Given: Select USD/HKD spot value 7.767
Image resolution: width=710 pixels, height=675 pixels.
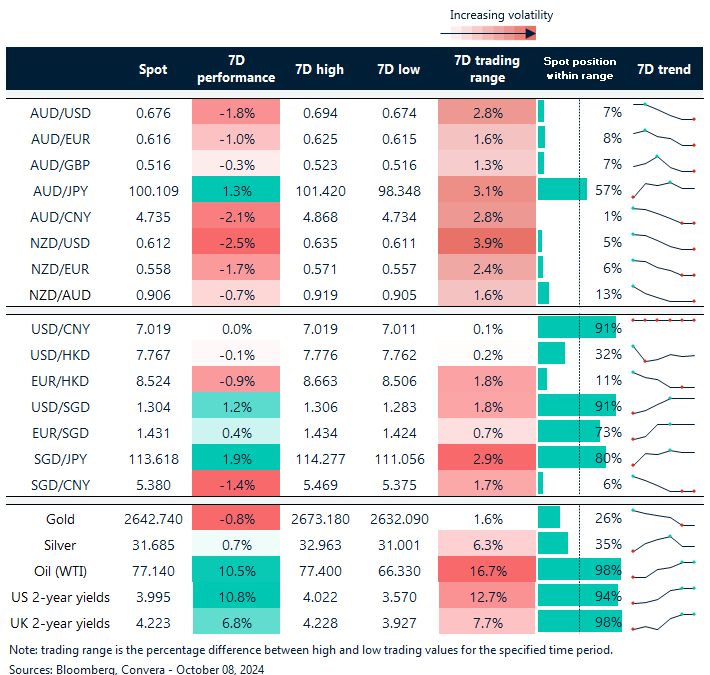Looking at the screenshot, I should [154, 355].
